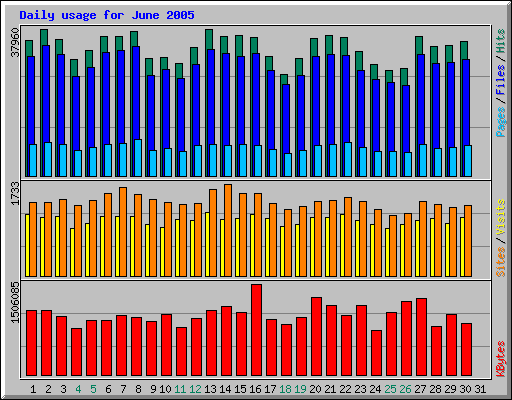Click day label 27 on the x-axis
Screen dimensions: 512x400
click(x=420, y=389)
